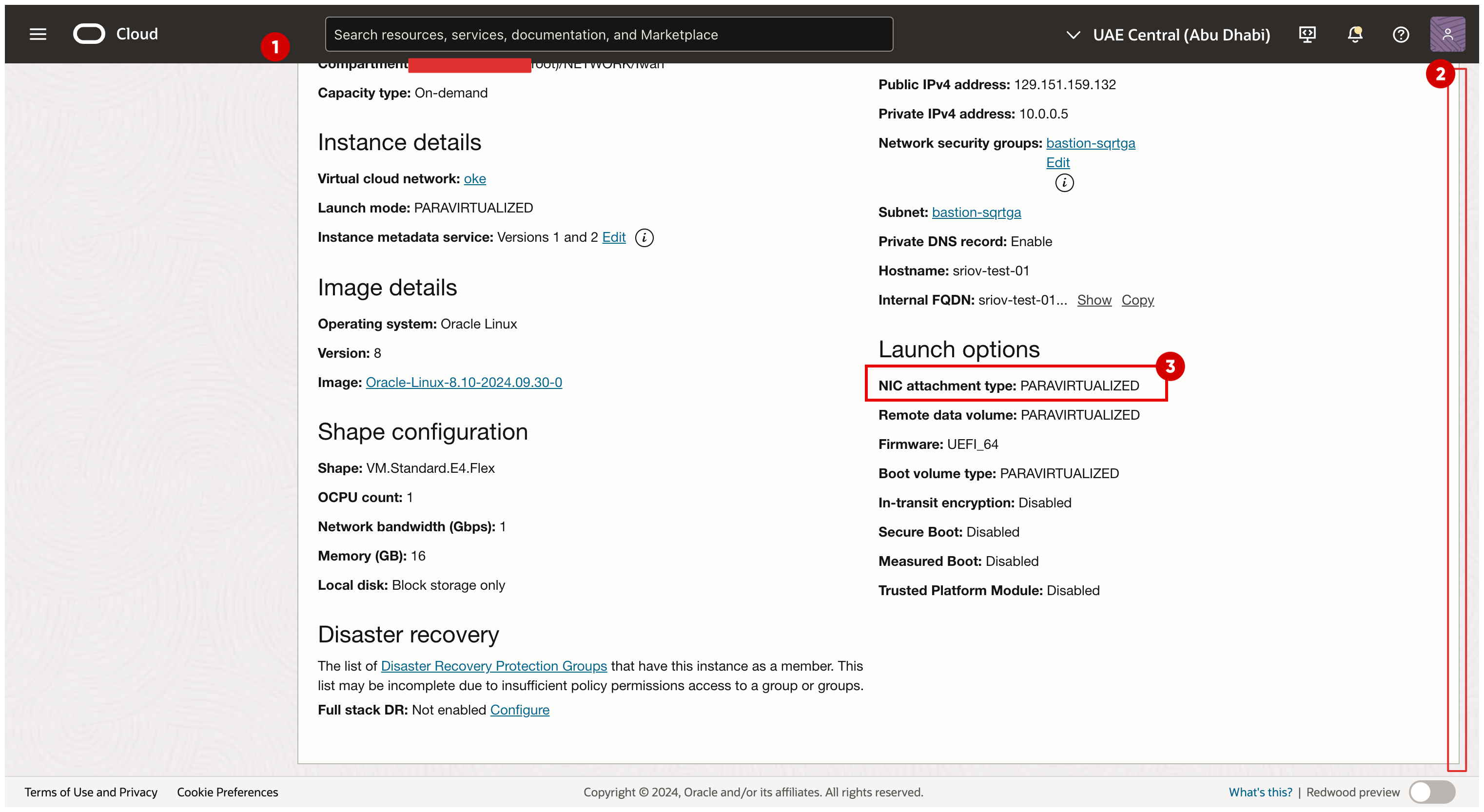Open the help question mark menu

[1401, 35]
